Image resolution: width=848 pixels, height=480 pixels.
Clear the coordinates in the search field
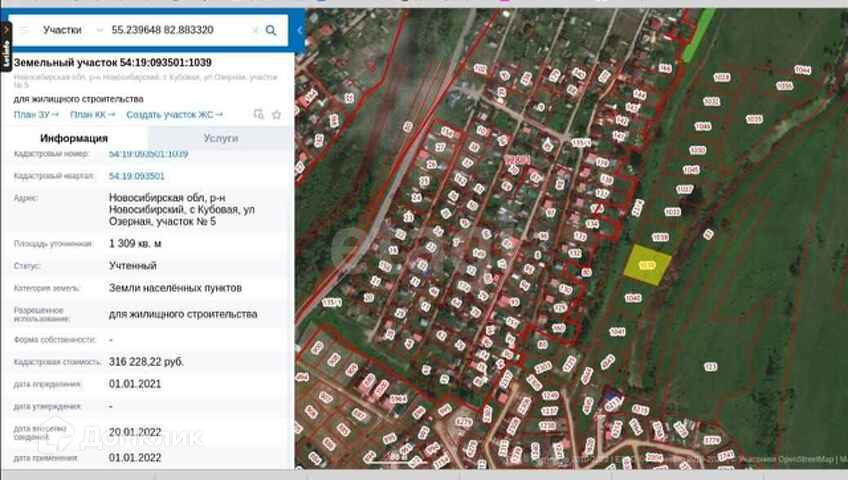tap(255, 30)
